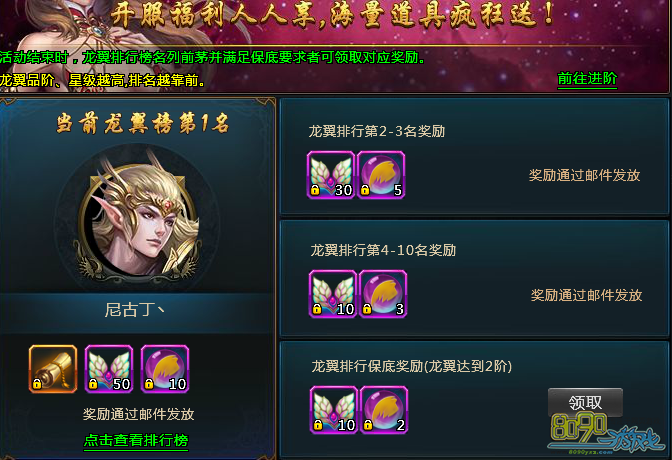672x460 pixels.
Task: Click the 龙翼排行保底奖励 heading
Action: tap(411, 366)
